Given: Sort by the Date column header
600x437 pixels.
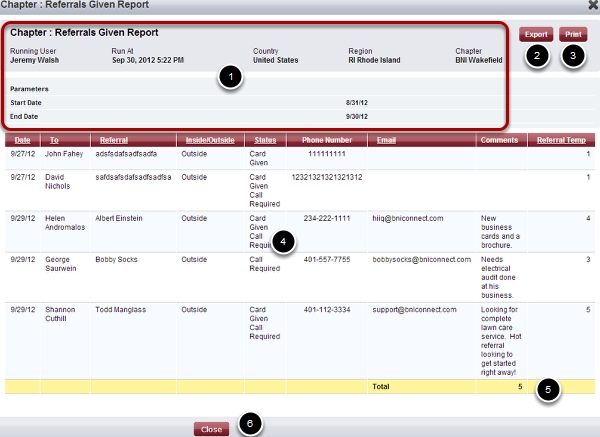Looking at the screenshot, I should pos(22,140).
